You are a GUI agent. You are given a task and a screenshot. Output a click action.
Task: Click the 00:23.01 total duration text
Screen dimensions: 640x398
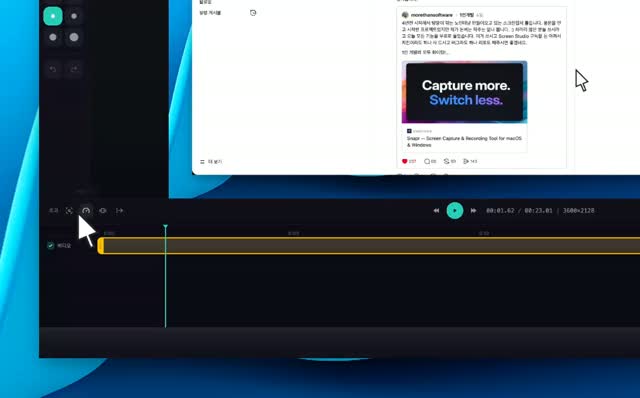[x=538, y=211]
